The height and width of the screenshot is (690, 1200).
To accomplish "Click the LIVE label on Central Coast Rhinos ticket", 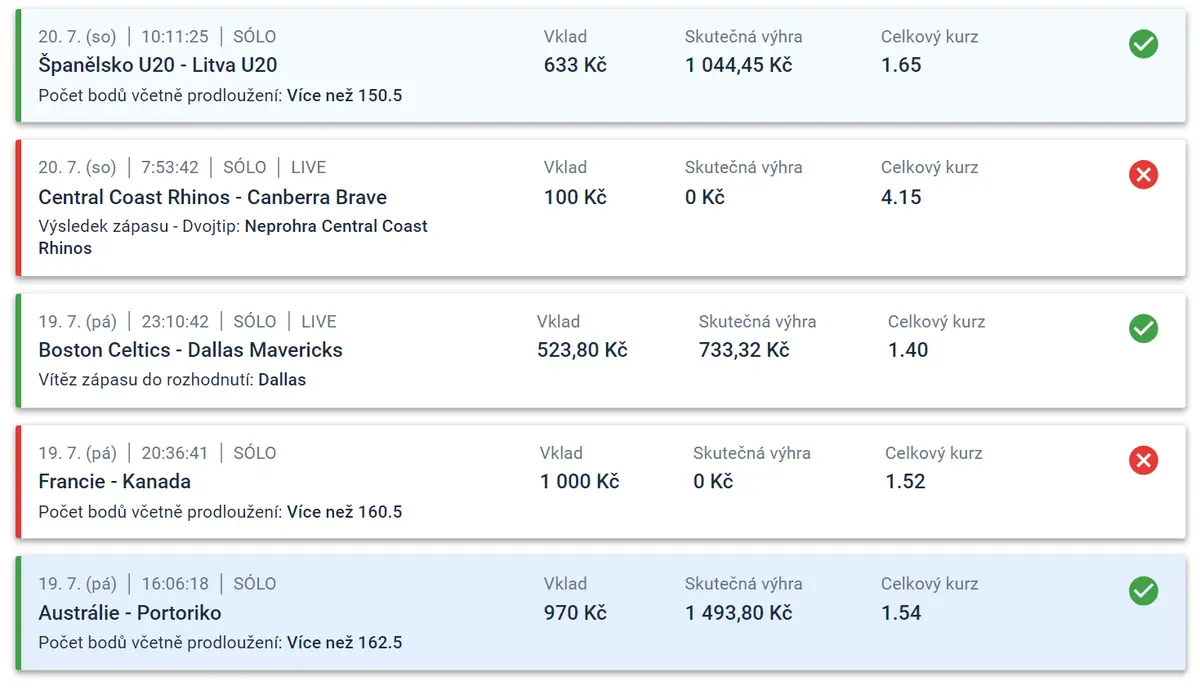I will coord(309,167).
